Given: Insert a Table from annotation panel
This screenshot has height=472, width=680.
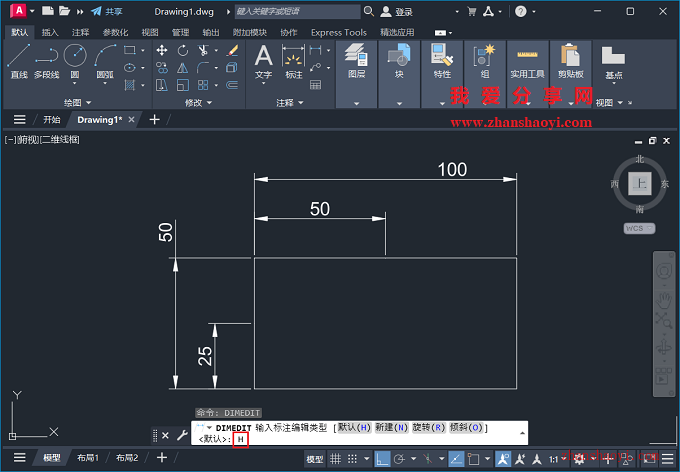Looking at the screenshot, I should 315,85.
